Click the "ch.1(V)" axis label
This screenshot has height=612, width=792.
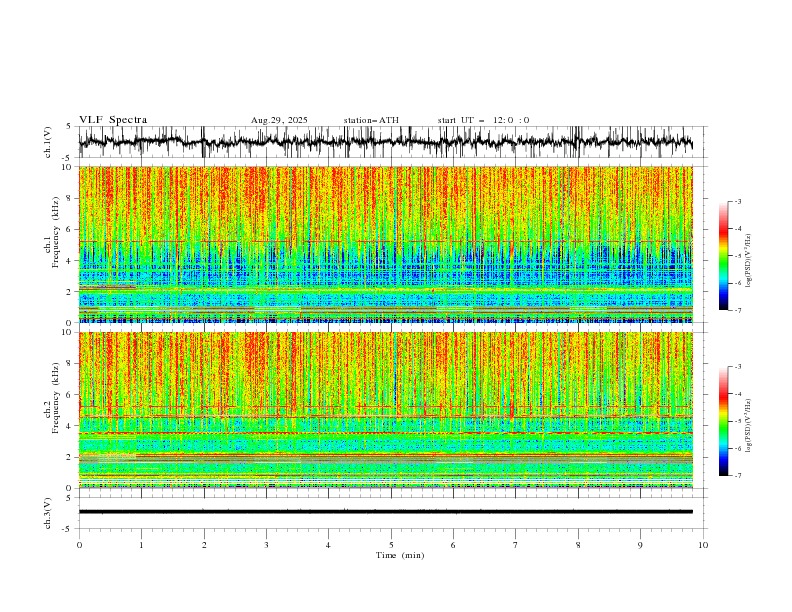[x=48, y=142]
